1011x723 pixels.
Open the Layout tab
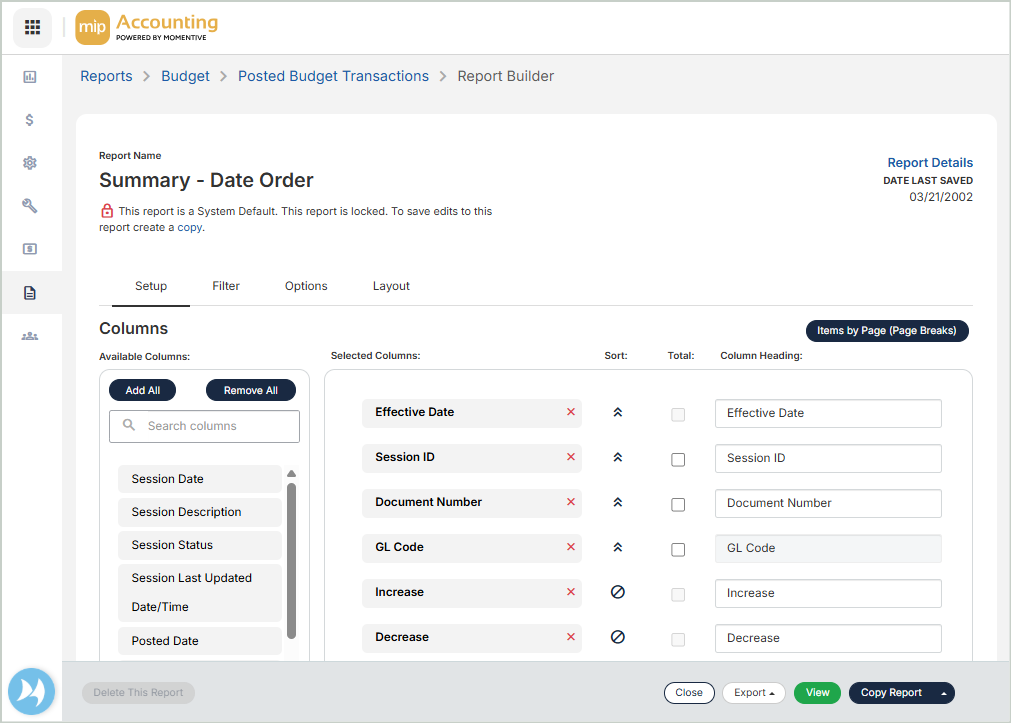(x=391, y=286)
